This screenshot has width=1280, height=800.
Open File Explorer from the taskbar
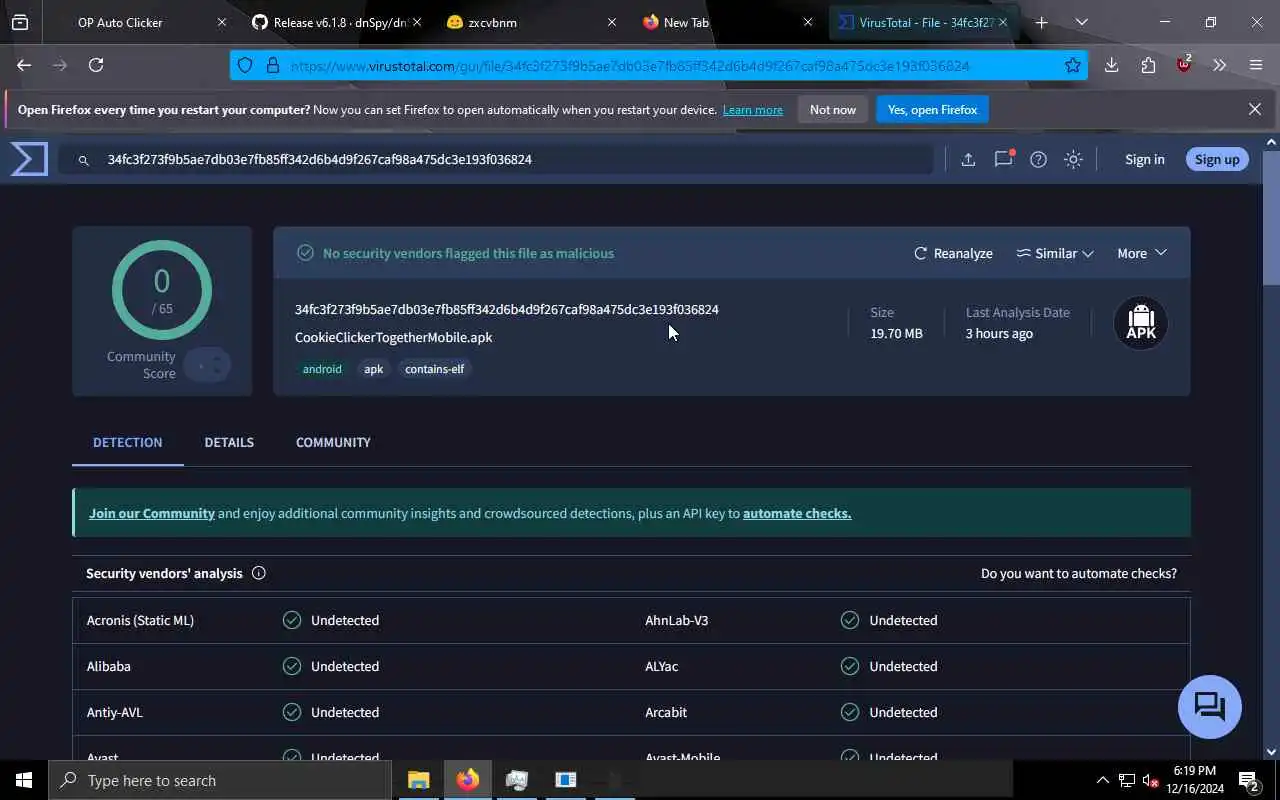pyautogui.click(x=418, y=780)
